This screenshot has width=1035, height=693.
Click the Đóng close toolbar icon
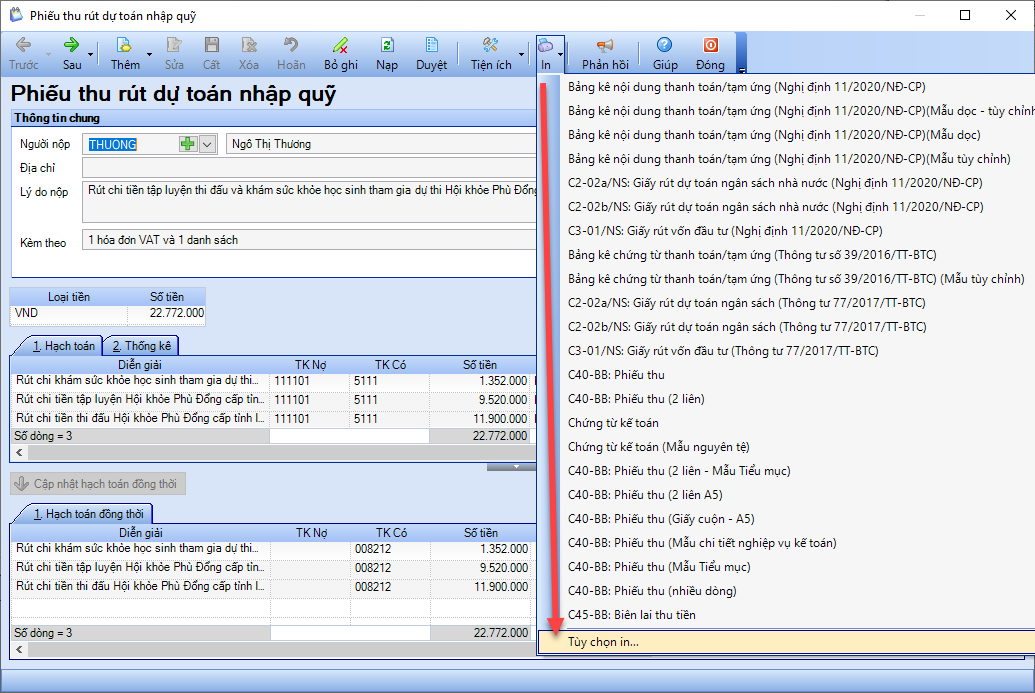point(710,46)
